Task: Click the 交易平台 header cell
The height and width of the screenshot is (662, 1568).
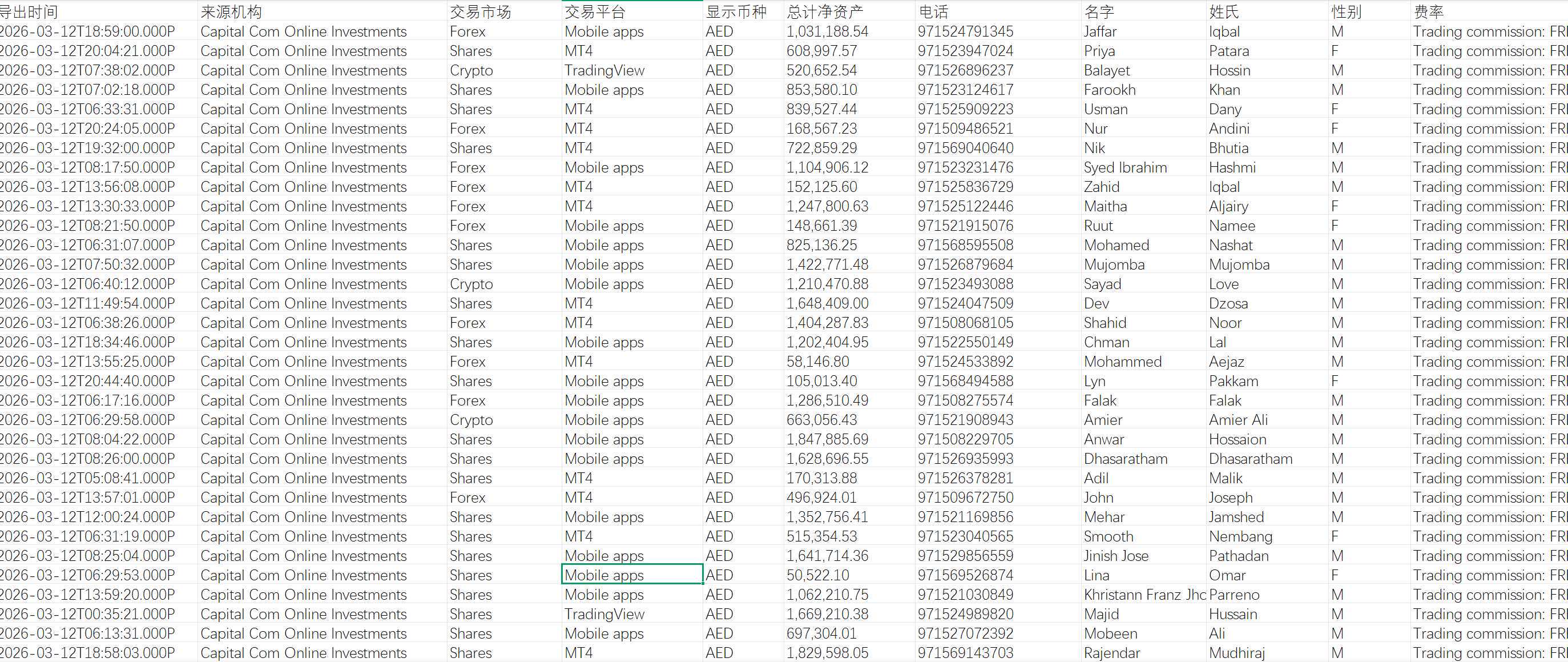Action: [x=632, y=11]
